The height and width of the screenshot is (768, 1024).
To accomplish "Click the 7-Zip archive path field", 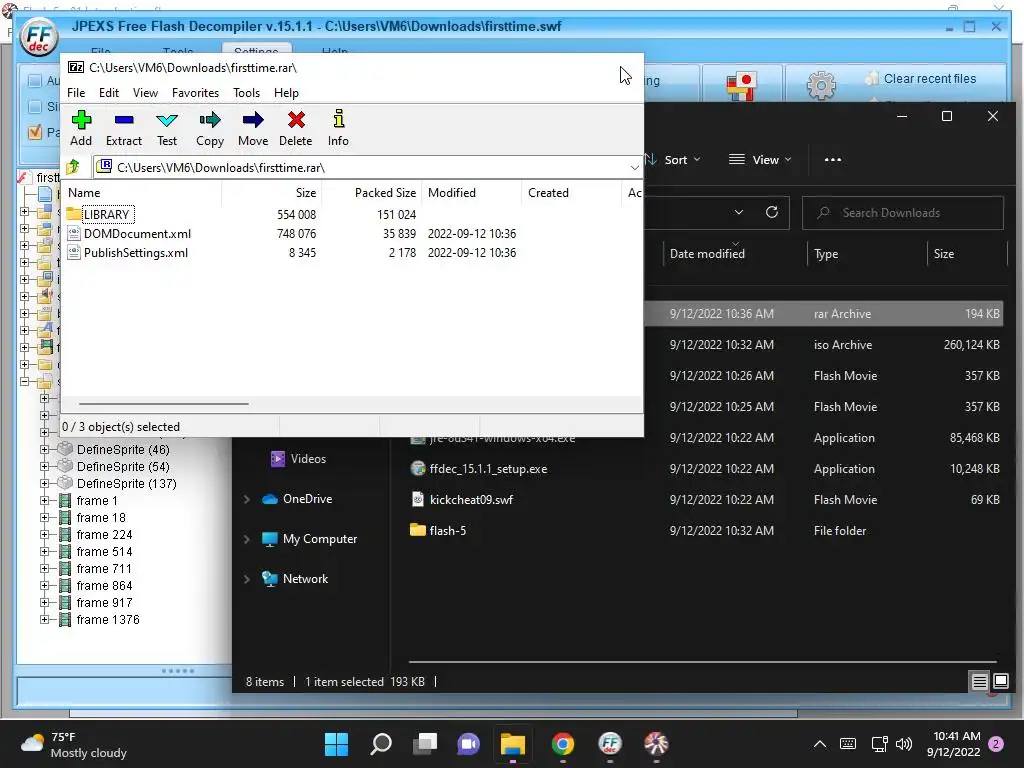I will [x=368, y=168].
